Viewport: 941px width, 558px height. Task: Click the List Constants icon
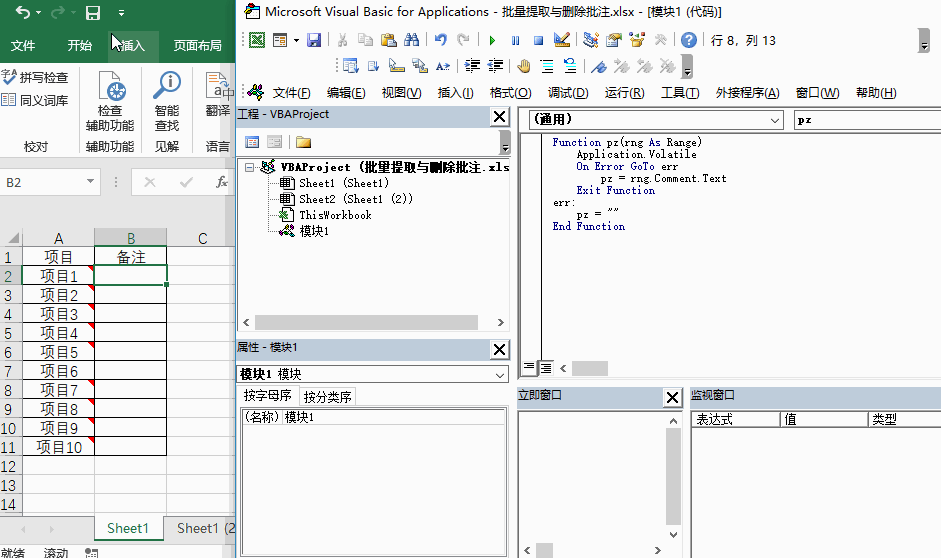pos(373,66)
